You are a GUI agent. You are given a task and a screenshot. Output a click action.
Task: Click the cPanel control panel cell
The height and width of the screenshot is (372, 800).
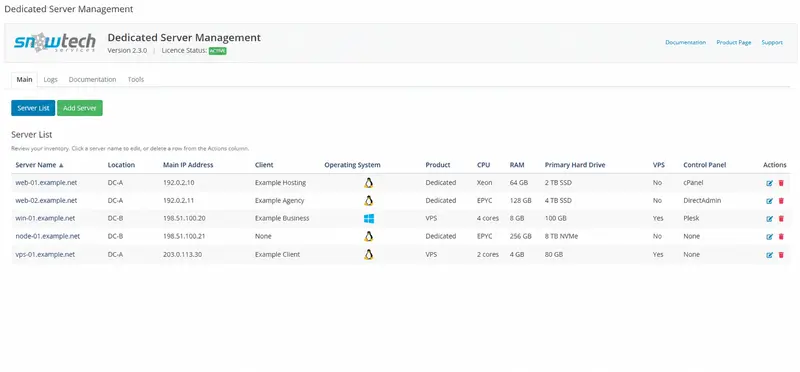(x=693, y=183)
